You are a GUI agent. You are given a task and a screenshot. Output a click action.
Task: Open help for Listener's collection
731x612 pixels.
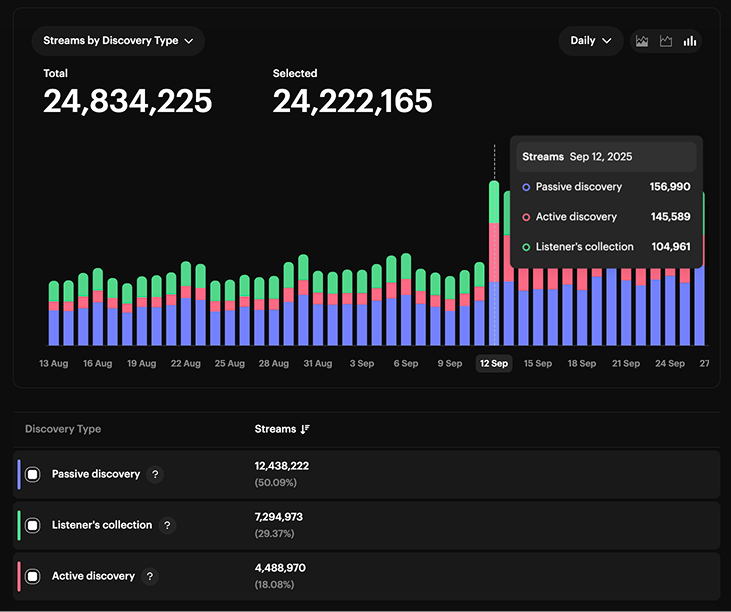[167, 525]
